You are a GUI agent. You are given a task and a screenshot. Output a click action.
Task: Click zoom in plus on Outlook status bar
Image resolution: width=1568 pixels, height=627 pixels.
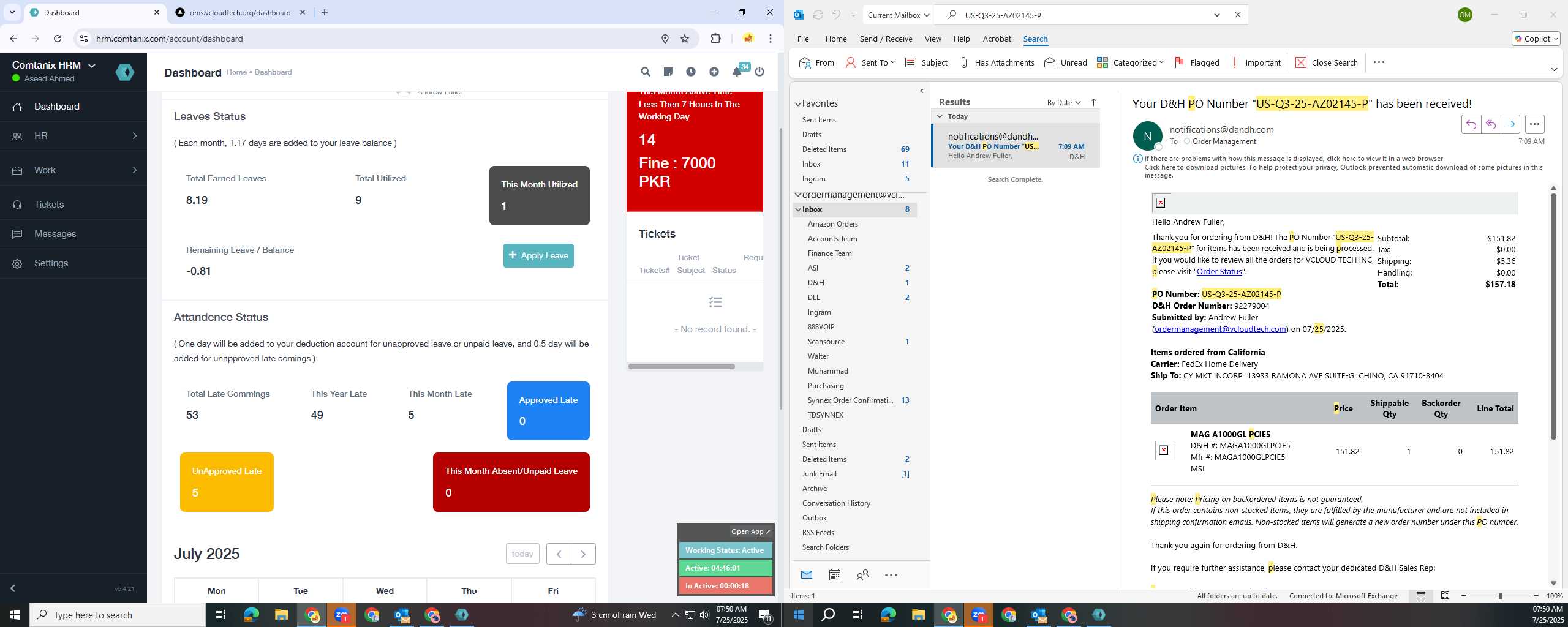(1536, 596)
